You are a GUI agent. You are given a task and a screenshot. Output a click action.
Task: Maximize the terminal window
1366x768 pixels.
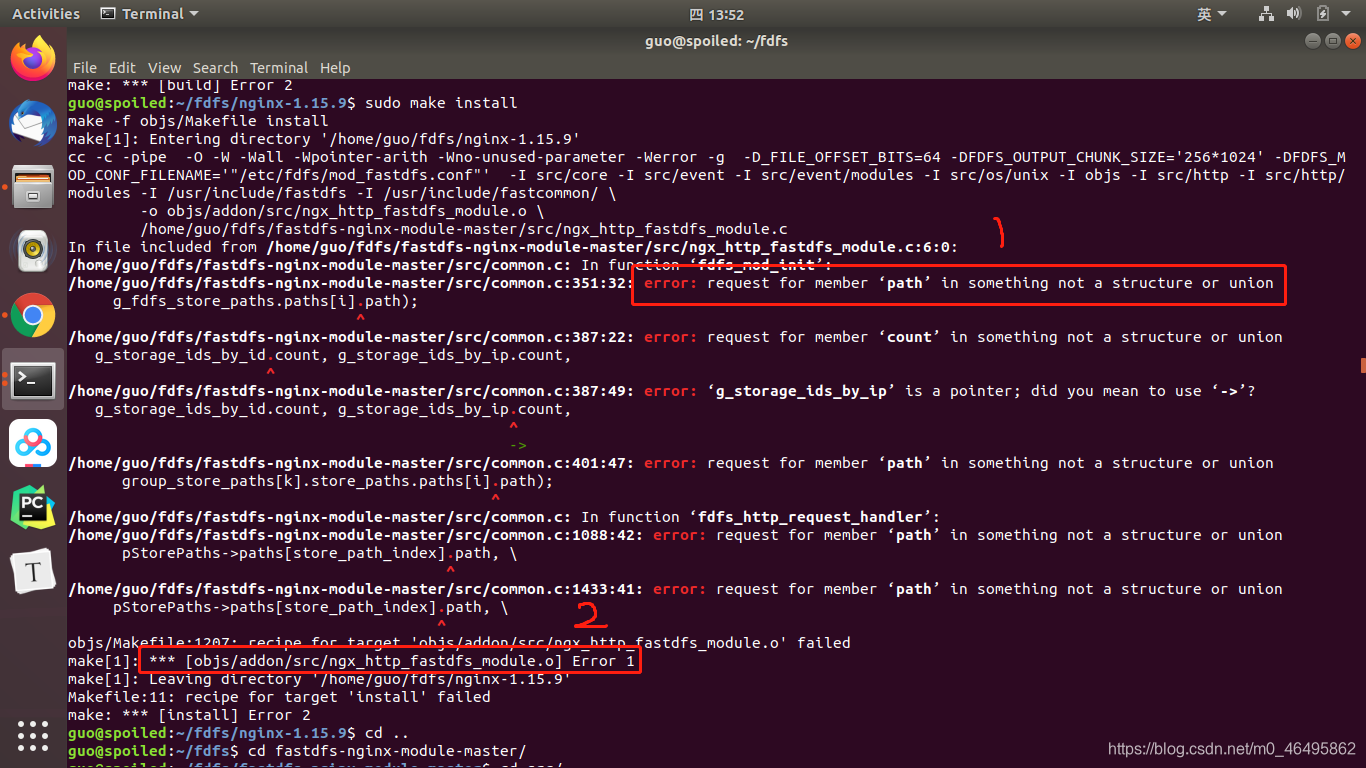[1333, 41]
